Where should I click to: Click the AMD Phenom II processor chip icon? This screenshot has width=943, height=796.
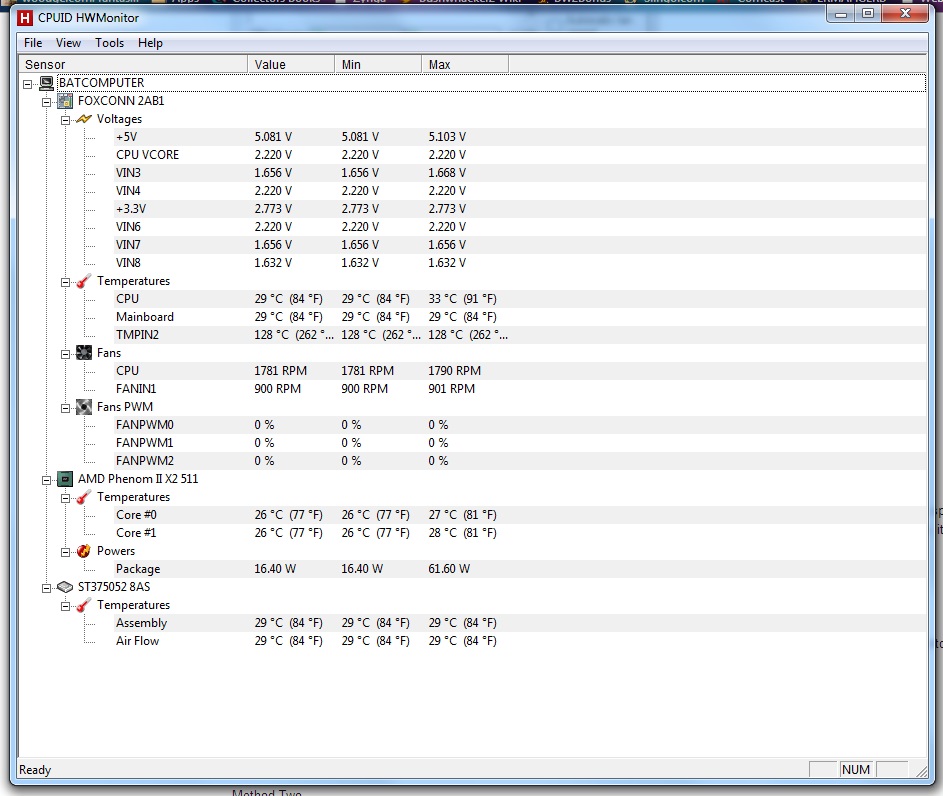[x=65, y=479]
